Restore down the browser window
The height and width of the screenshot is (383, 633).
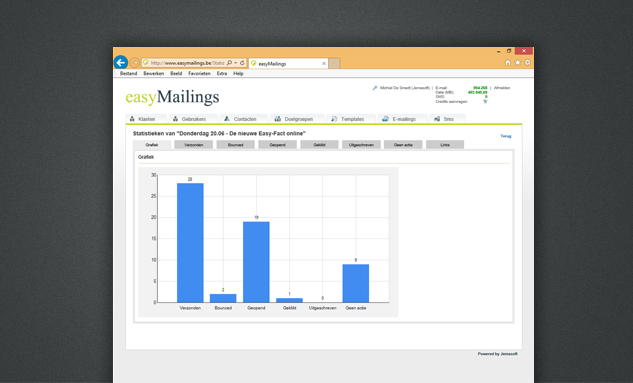point(509,51)
